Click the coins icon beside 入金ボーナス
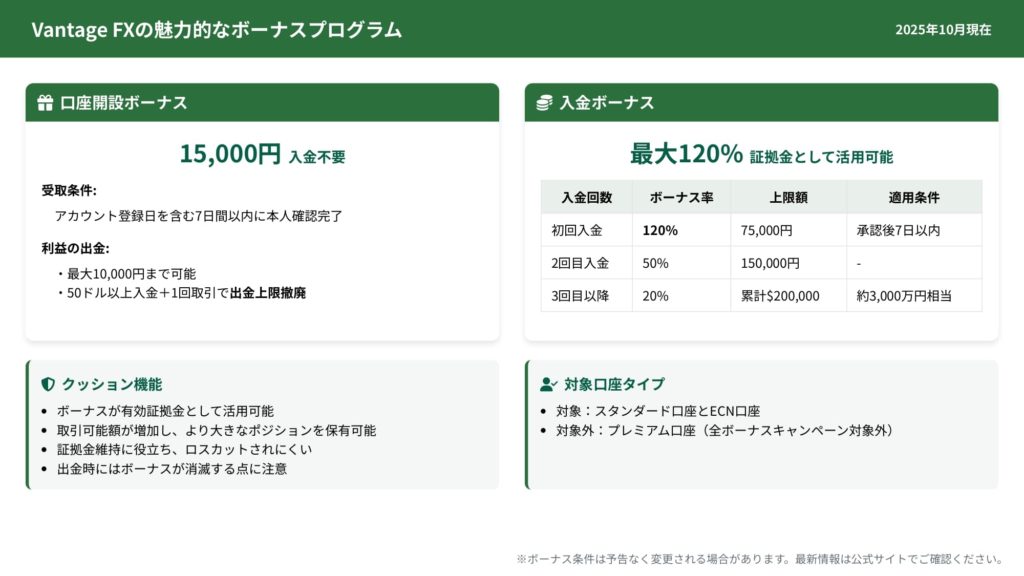 [544, 103]
